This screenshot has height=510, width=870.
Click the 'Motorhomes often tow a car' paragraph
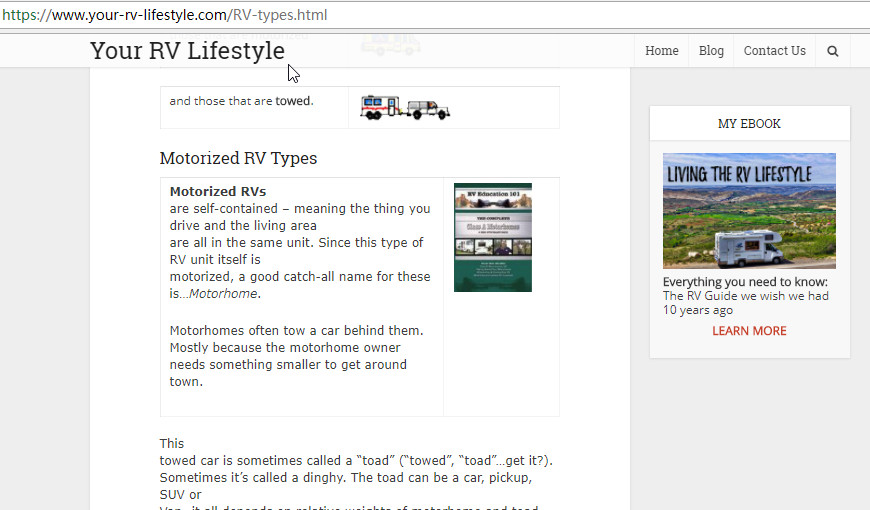click(x=296, y=356)
